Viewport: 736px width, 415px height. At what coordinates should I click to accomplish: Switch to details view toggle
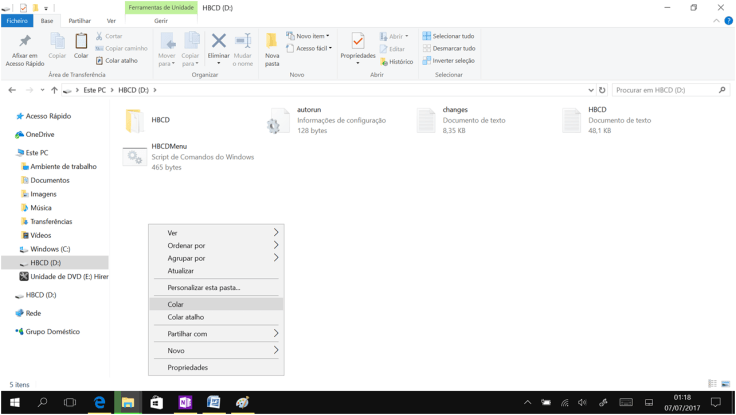point(712,384)
